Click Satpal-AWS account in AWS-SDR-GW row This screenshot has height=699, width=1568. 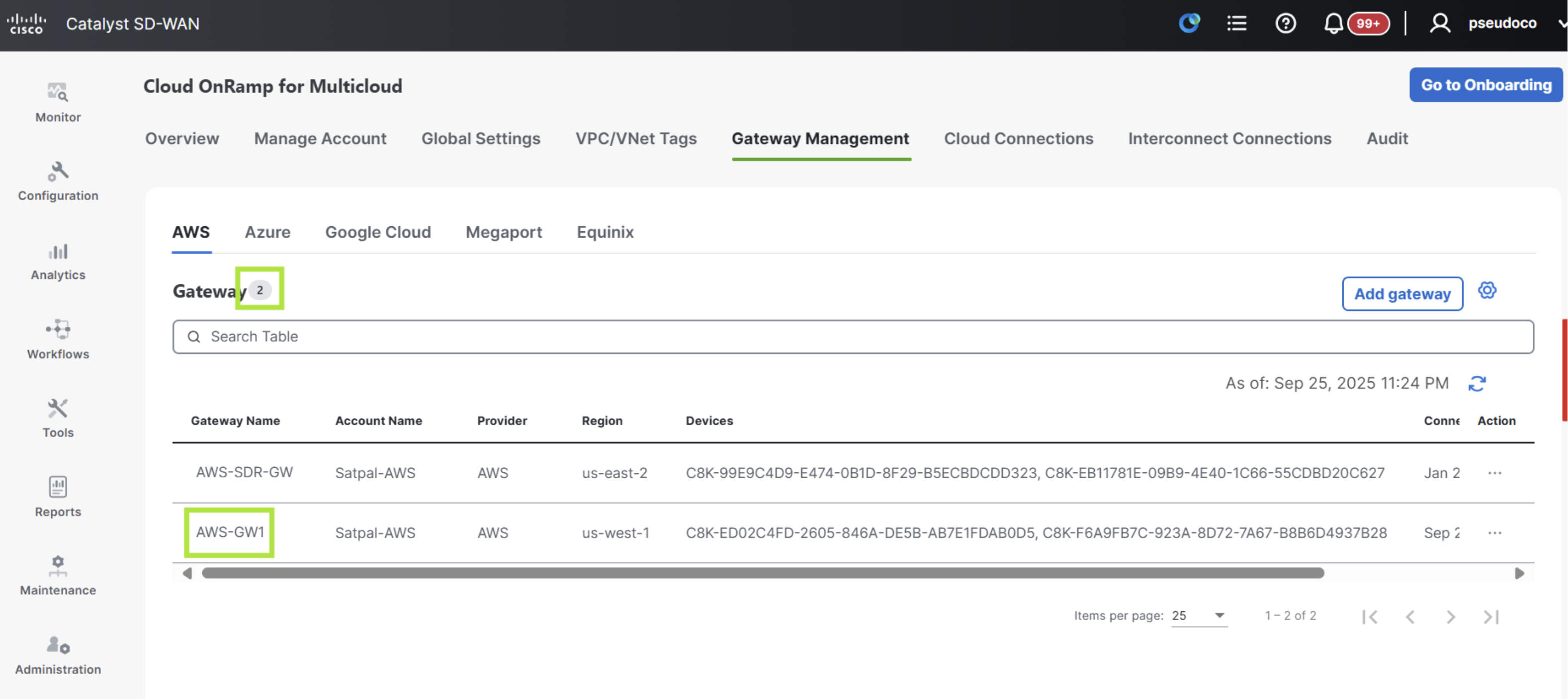coord(375,473)
